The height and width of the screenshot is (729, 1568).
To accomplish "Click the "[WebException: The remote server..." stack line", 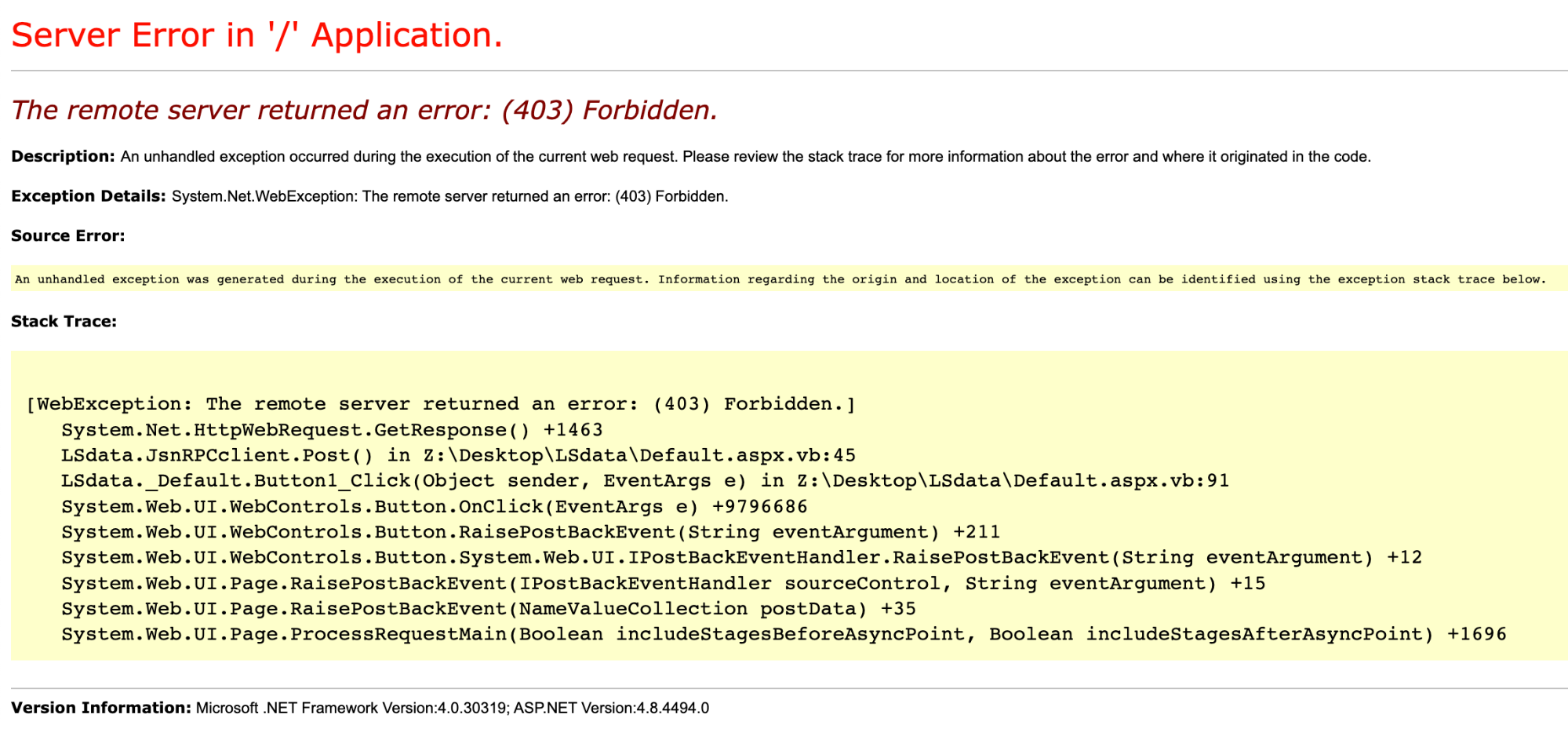I will point(442,404).
